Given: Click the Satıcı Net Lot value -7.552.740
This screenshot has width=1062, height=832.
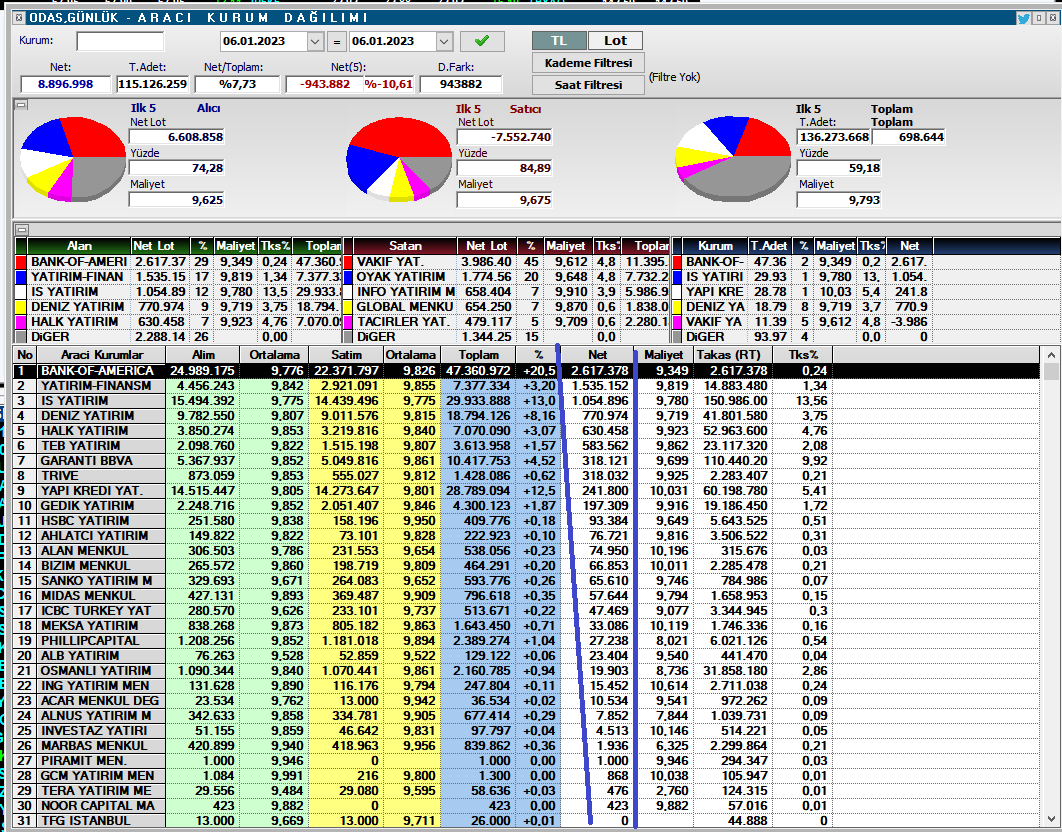Looking at the screenshot, I should [x=505, y=137].
